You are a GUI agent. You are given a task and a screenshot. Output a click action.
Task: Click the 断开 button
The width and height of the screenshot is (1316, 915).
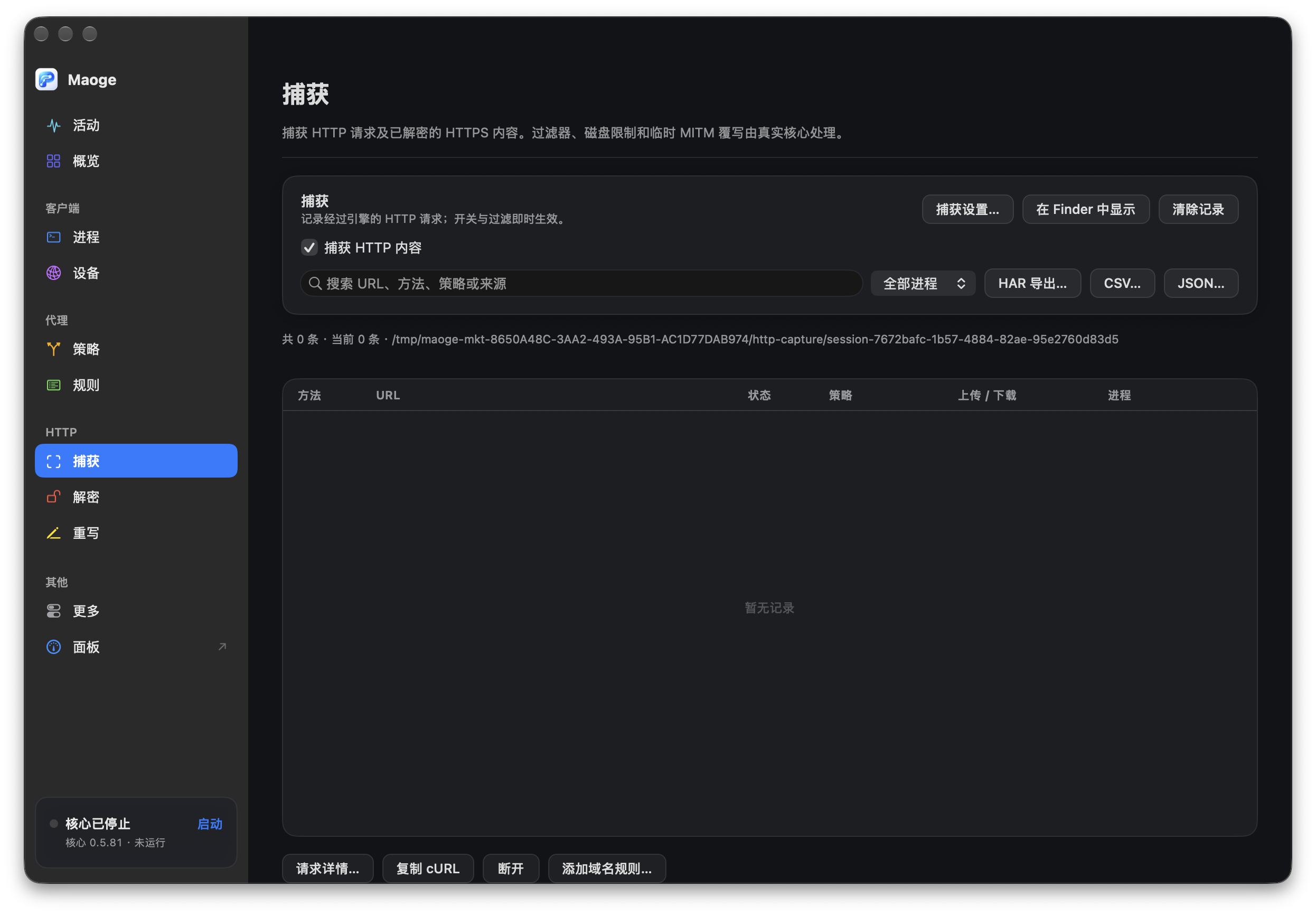[511, 868]
